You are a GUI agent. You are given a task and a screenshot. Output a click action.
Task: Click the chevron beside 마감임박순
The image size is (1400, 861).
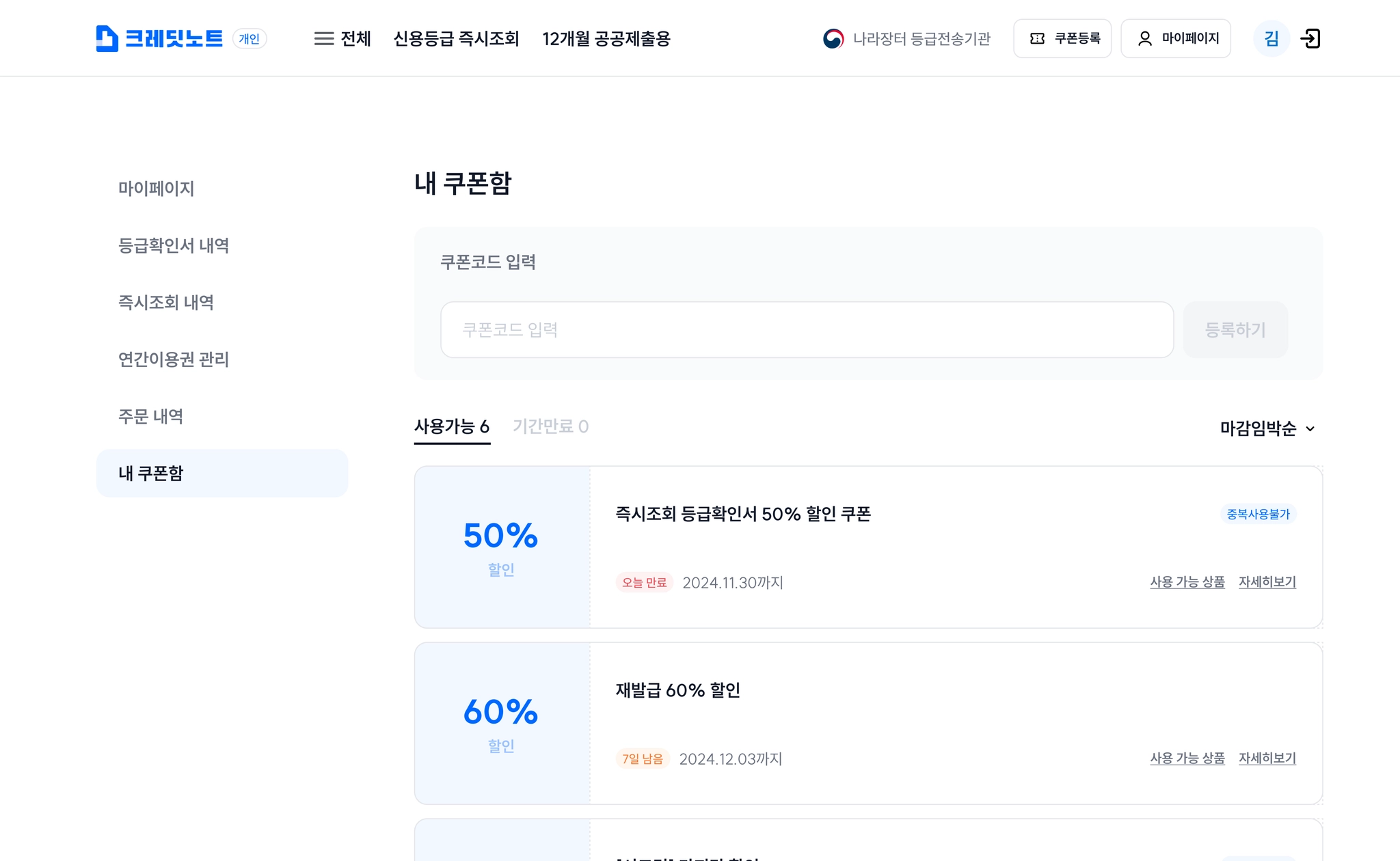click(1310, 429)
